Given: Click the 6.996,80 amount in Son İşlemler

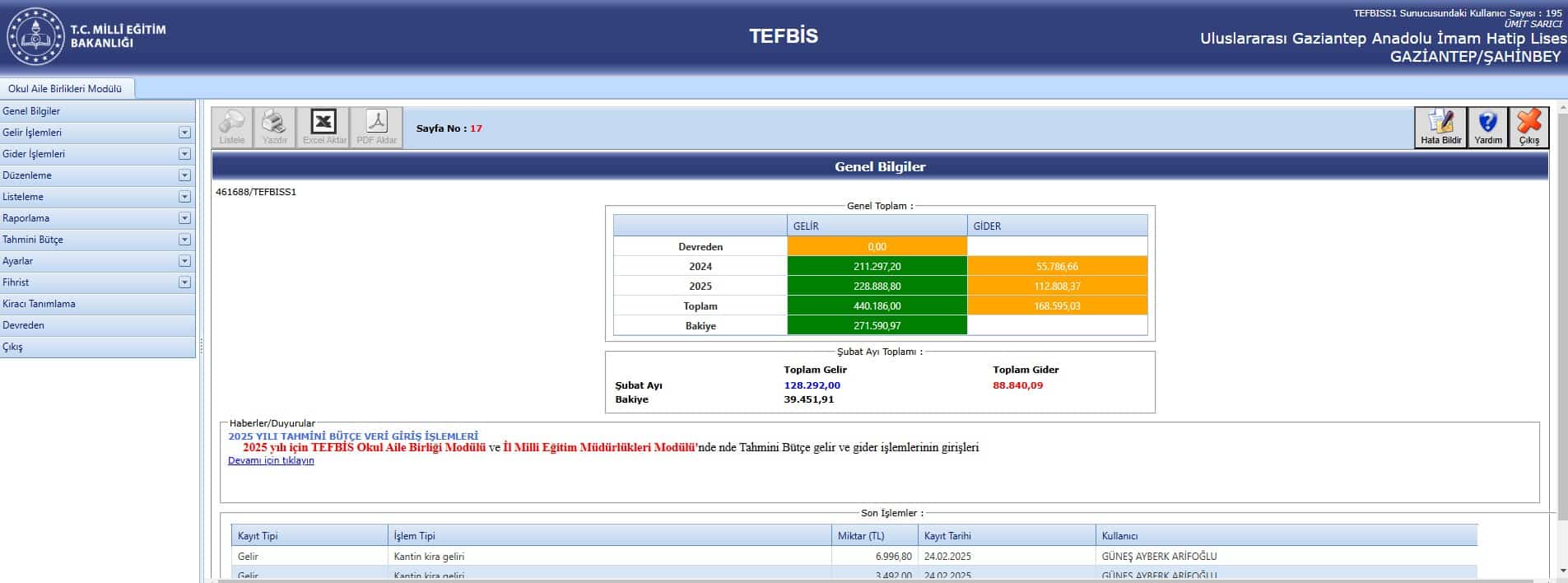Looking at the screenshot, I should tap(893, 557).
